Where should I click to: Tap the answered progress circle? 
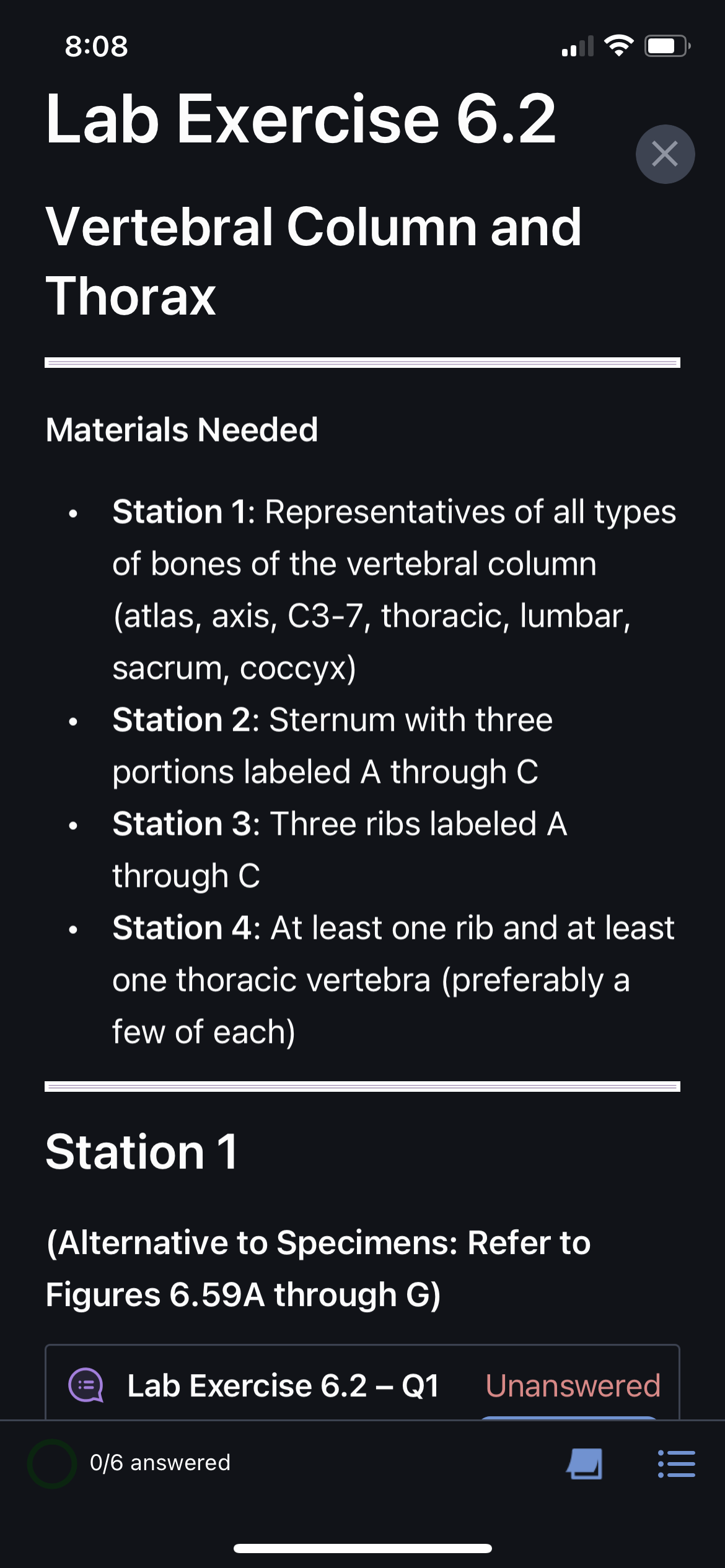pos(52,1463)
